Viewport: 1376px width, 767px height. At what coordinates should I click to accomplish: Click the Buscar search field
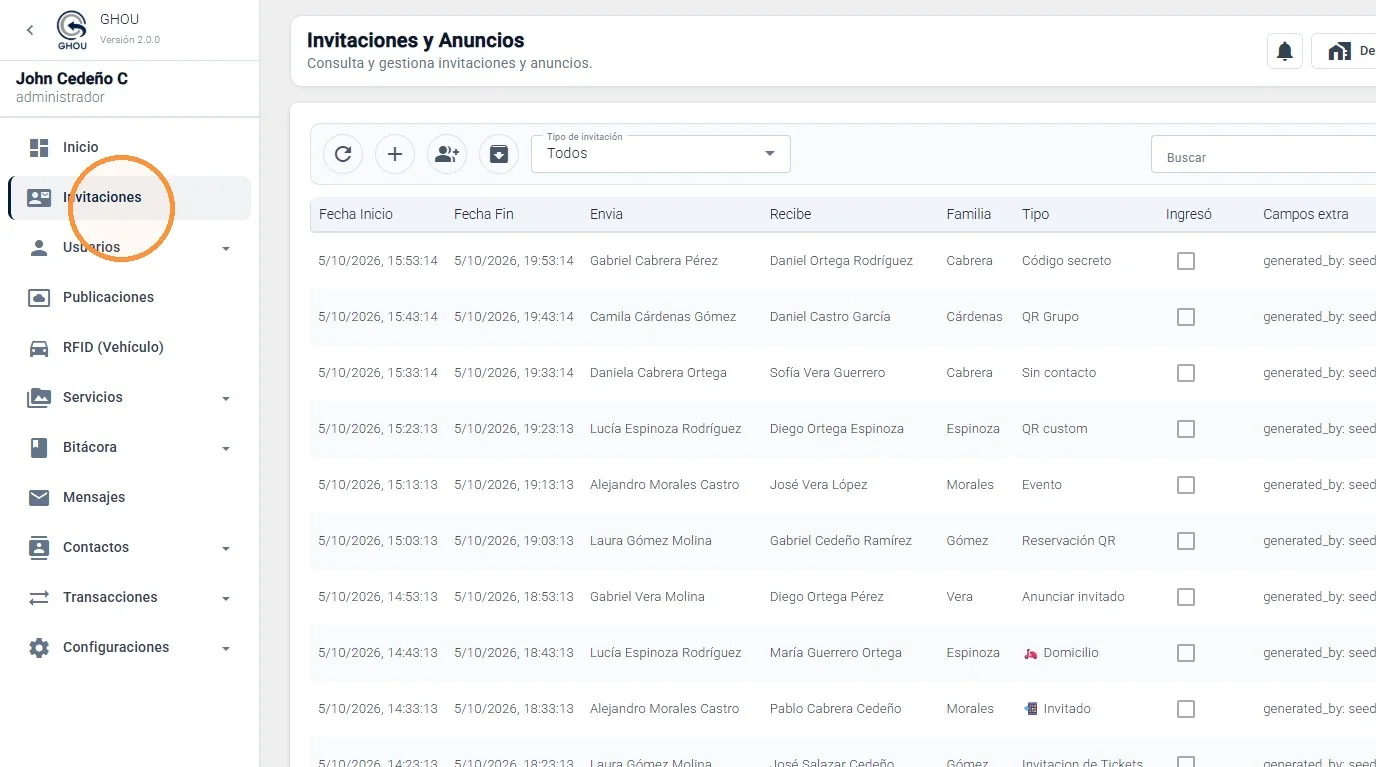click(x=1263, y=155)
